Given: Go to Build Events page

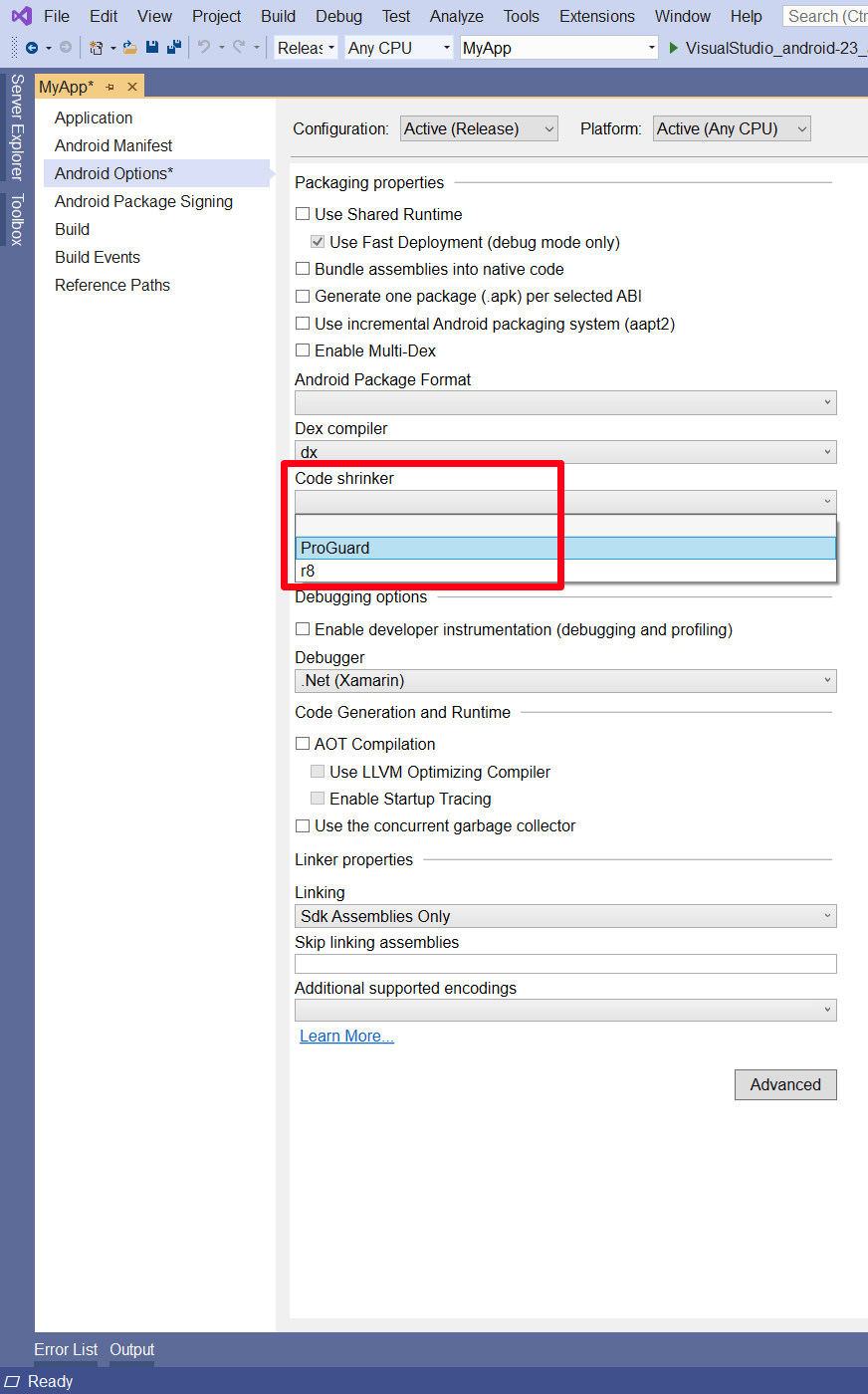Looking at the screenshot, I should click(98, 257).
